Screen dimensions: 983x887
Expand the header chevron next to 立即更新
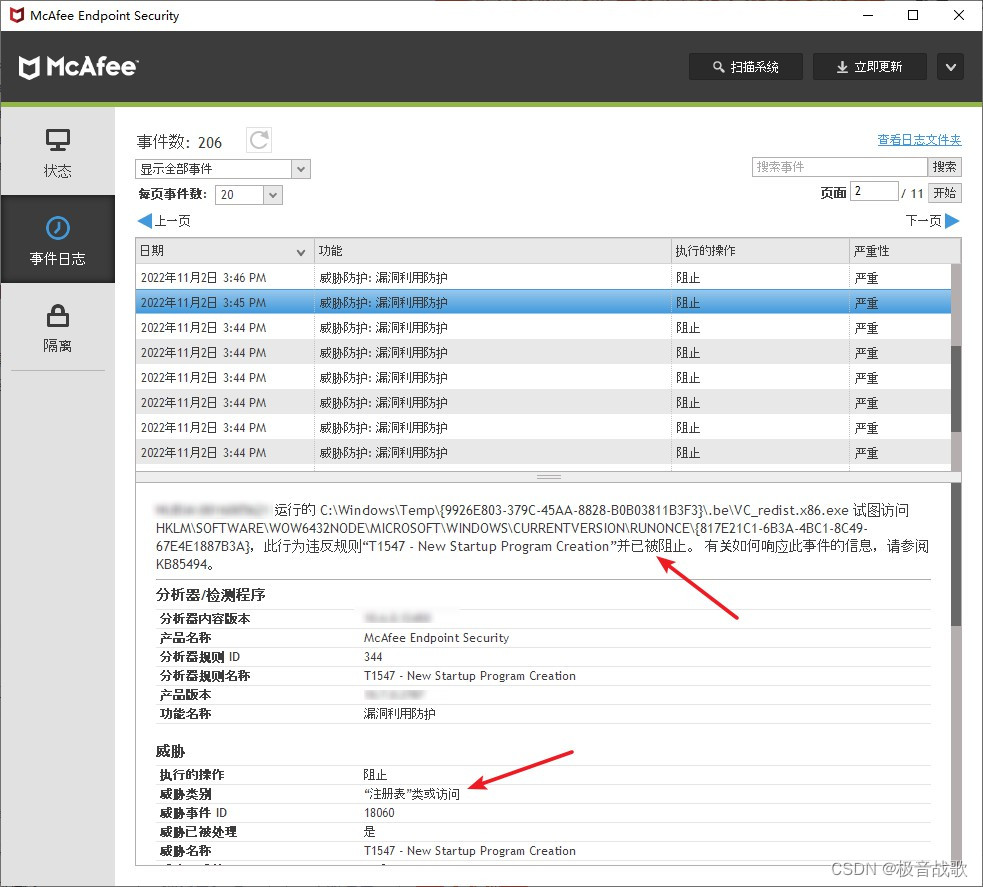949,66
